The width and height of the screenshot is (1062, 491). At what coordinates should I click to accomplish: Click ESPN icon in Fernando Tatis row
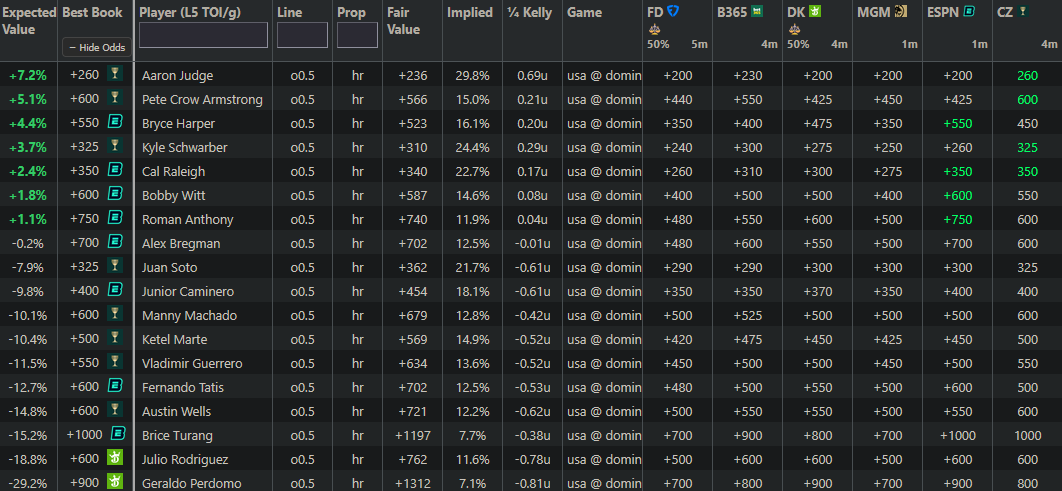tap(115, 386)
